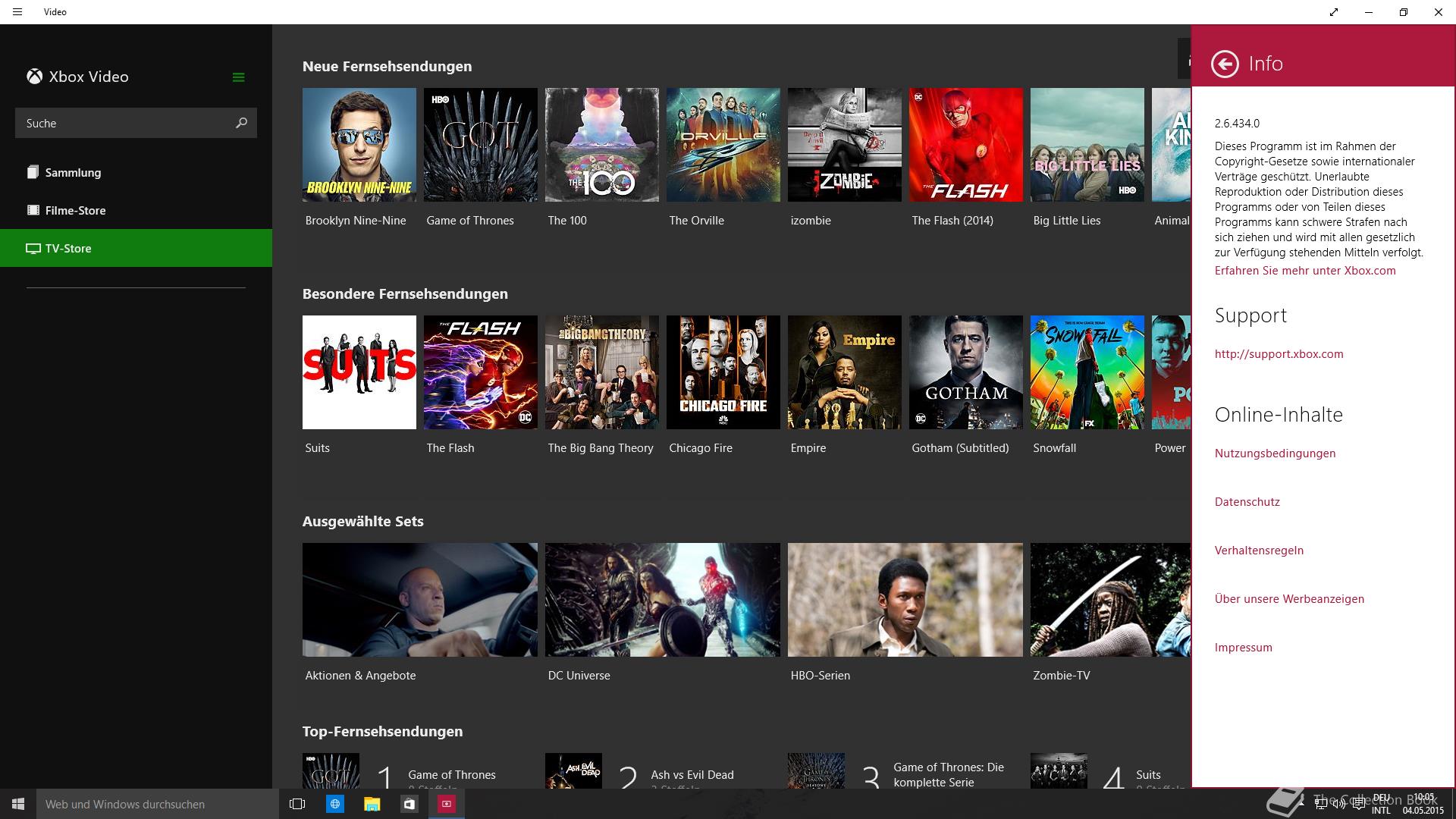The width and height of the screenshot is (1456, 819).
Task: Select TV-Store in the sidebar
Action: pyautogui.click(x=136, y=248)
